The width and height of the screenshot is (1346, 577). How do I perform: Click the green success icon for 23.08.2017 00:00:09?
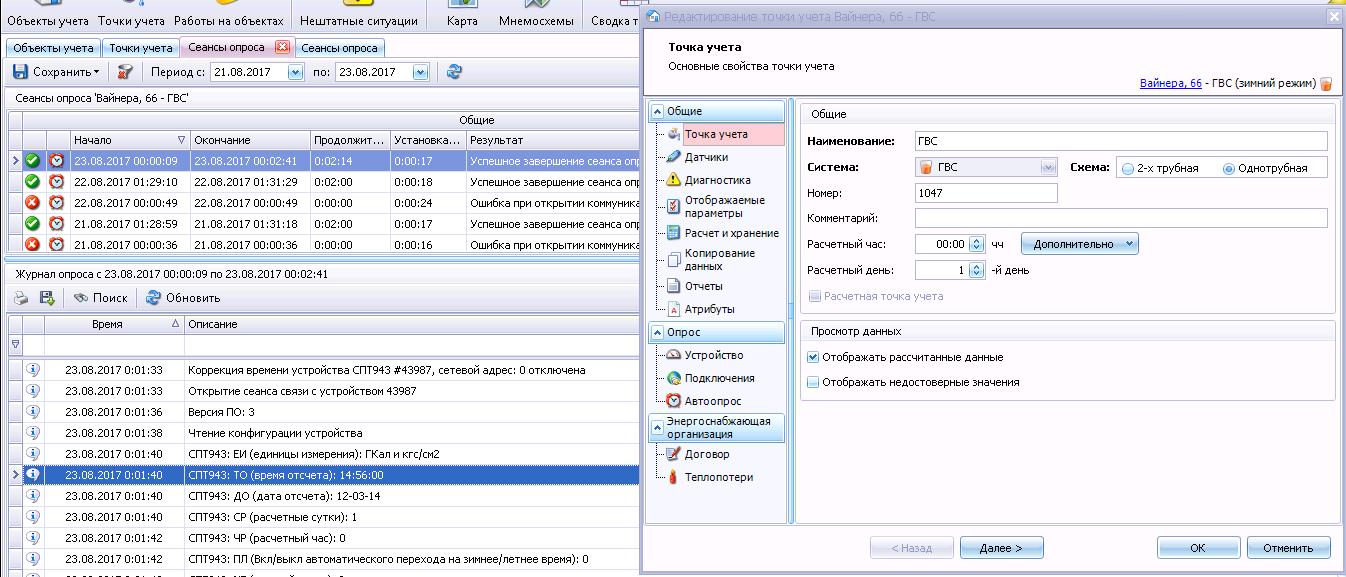tap(33, 160)
